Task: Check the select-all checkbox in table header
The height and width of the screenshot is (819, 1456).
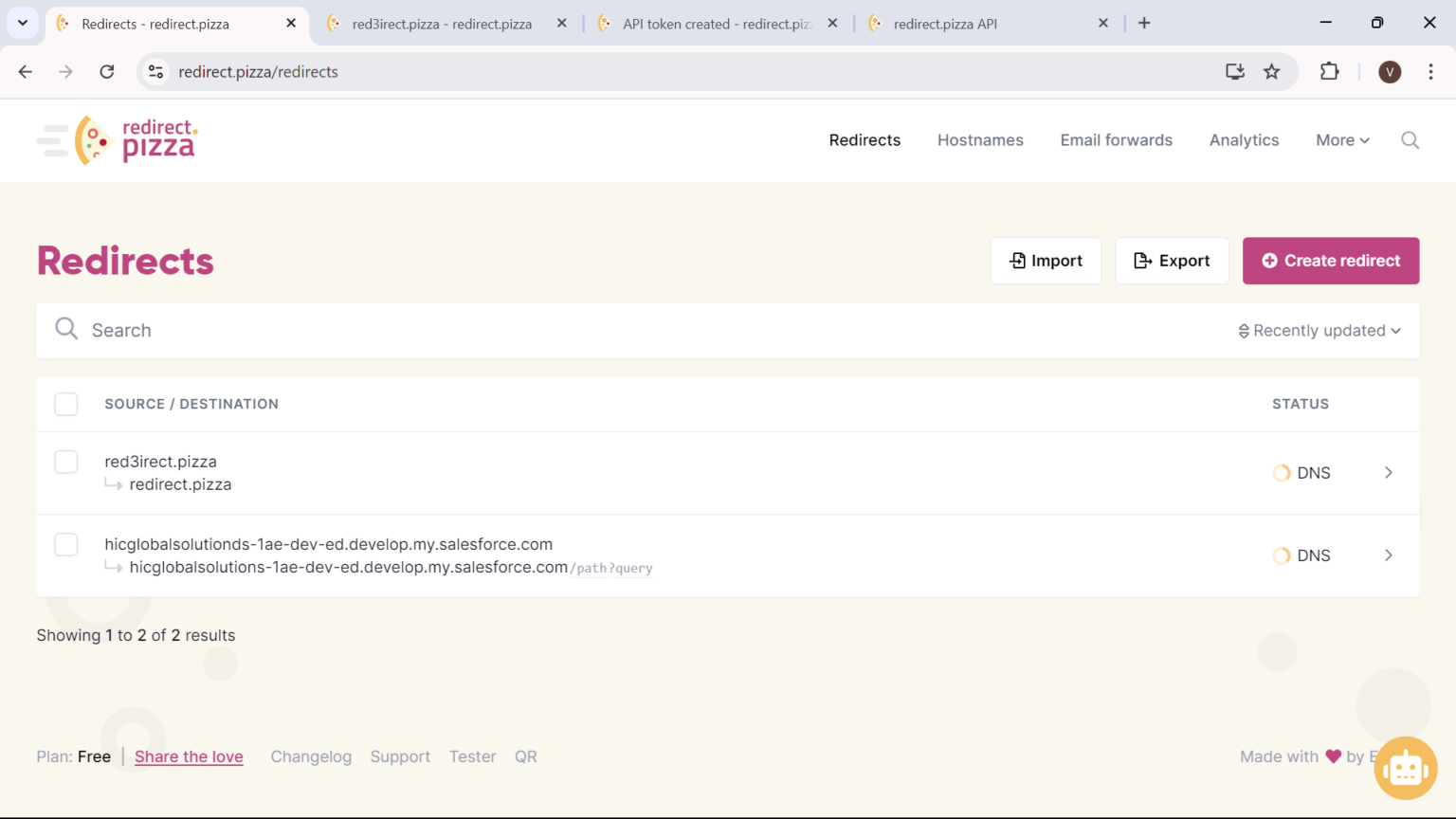Action: click(66, 404)
